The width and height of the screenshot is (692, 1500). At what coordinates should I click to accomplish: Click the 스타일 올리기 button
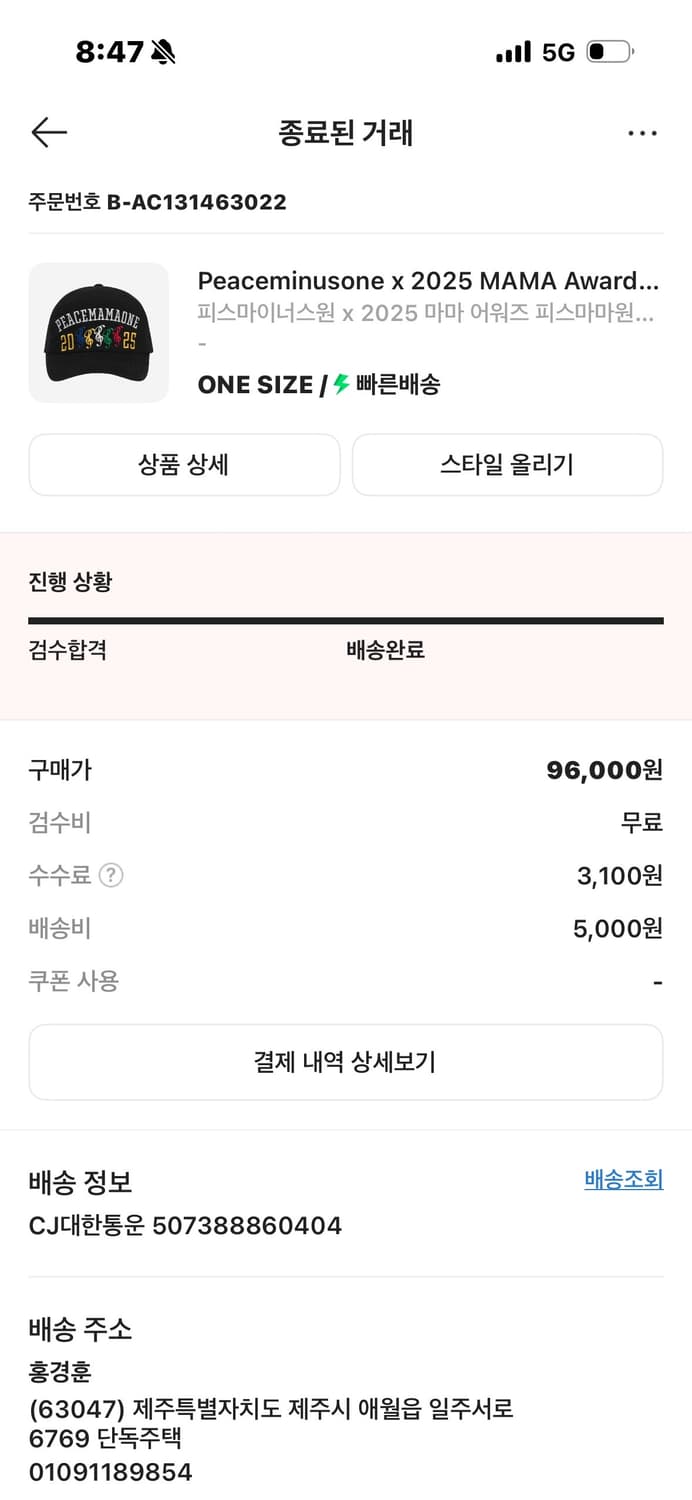pyautogui.click(x=507, y=464)
